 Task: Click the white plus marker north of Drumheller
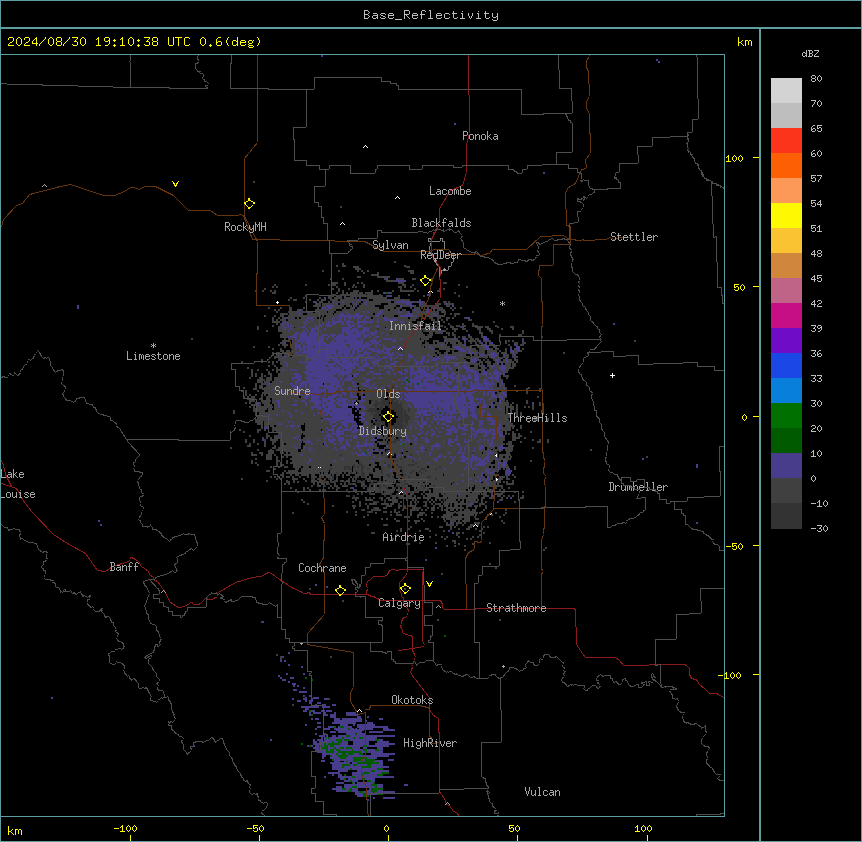point(612,375)
